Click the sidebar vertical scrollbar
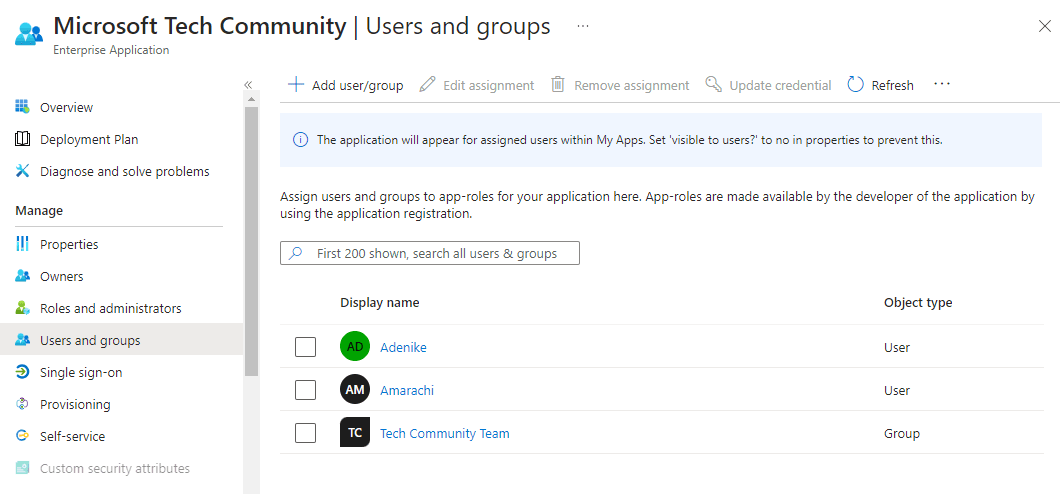This screenshot has height=494, width=1060. (251, 240)
